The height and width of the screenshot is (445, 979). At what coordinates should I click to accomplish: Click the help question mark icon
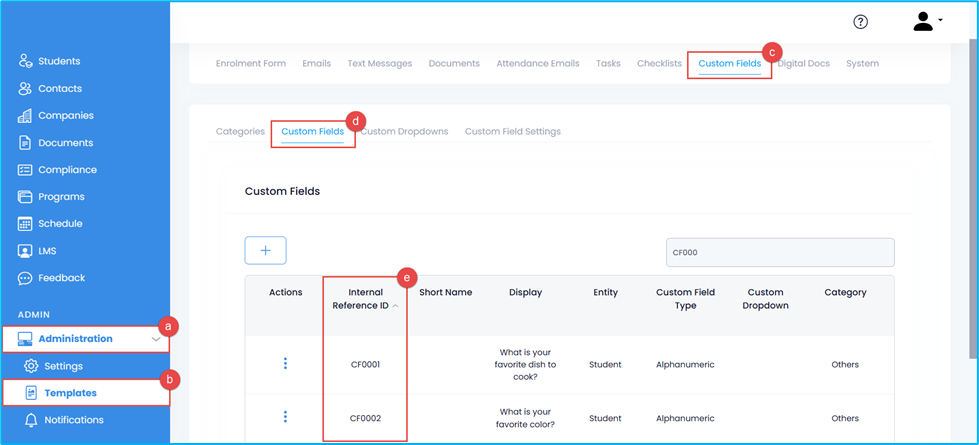coord(860,22)
